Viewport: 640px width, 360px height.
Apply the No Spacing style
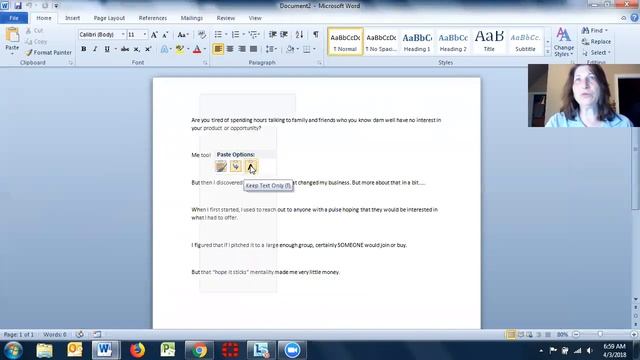point(381,42)
